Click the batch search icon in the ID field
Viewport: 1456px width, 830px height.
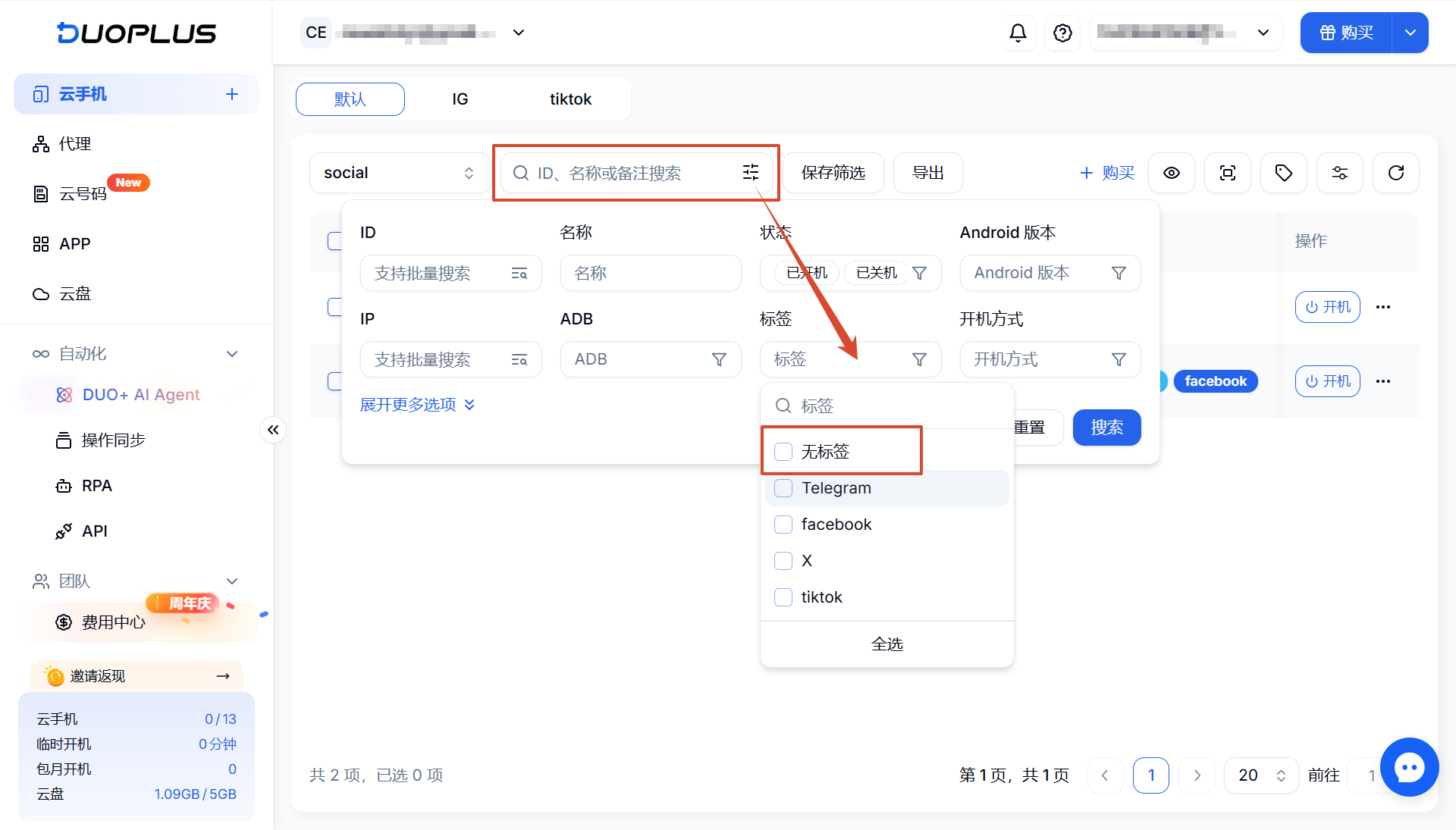pyautogui.click(x=519, y=274)
